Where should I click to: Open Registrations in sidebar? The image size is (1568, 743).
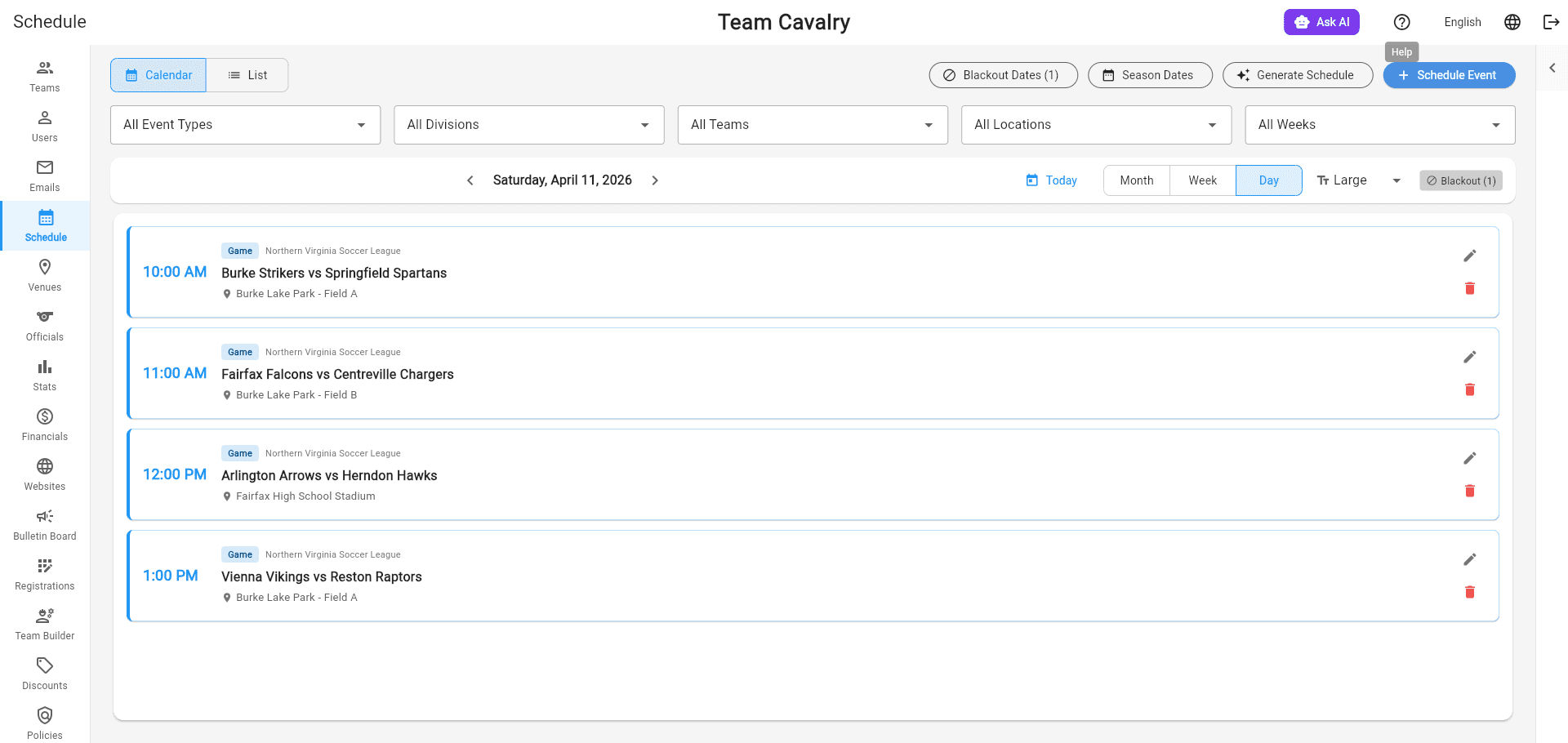click(45, 575)
